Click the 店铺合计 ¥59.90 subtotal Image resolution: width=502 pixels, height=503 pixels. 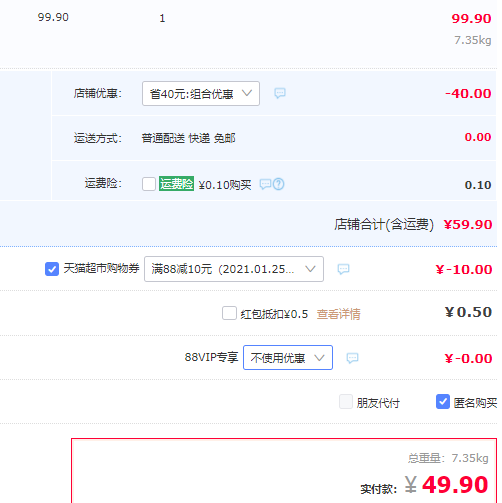(468, 224)
